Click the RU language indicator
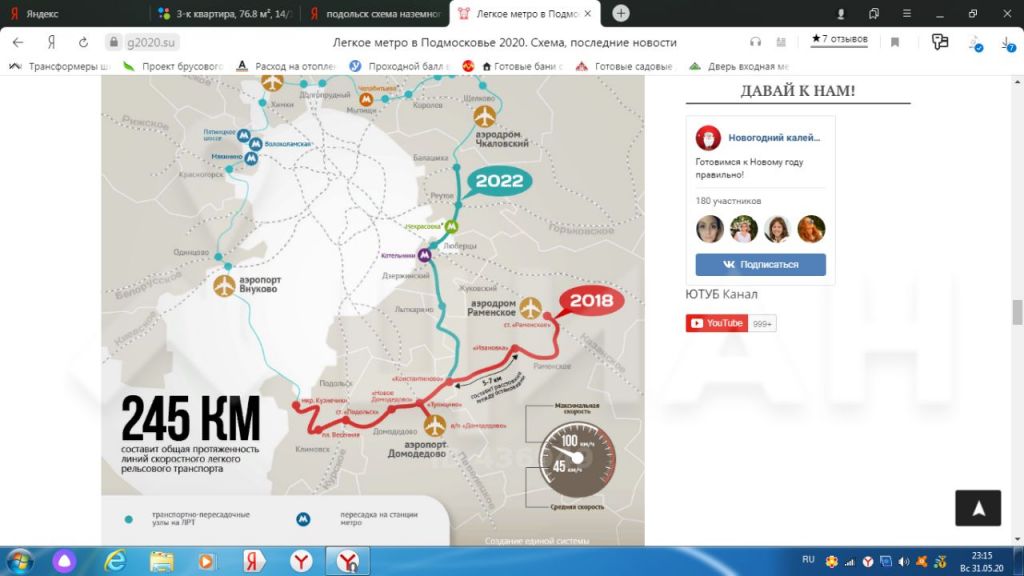 tap(808, 560)
